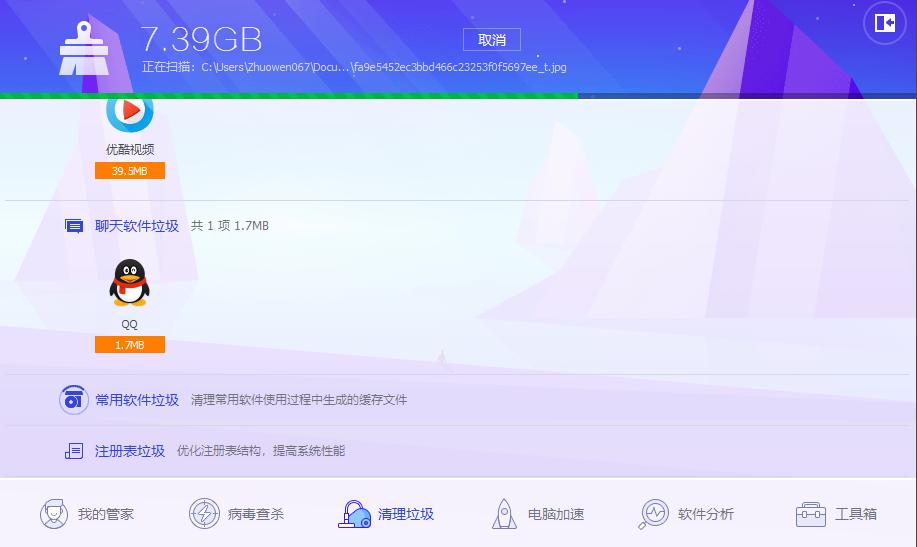Select the 注册表垃圾 registry icon
This screenshot has height=547, width=917.
[74, 451]
